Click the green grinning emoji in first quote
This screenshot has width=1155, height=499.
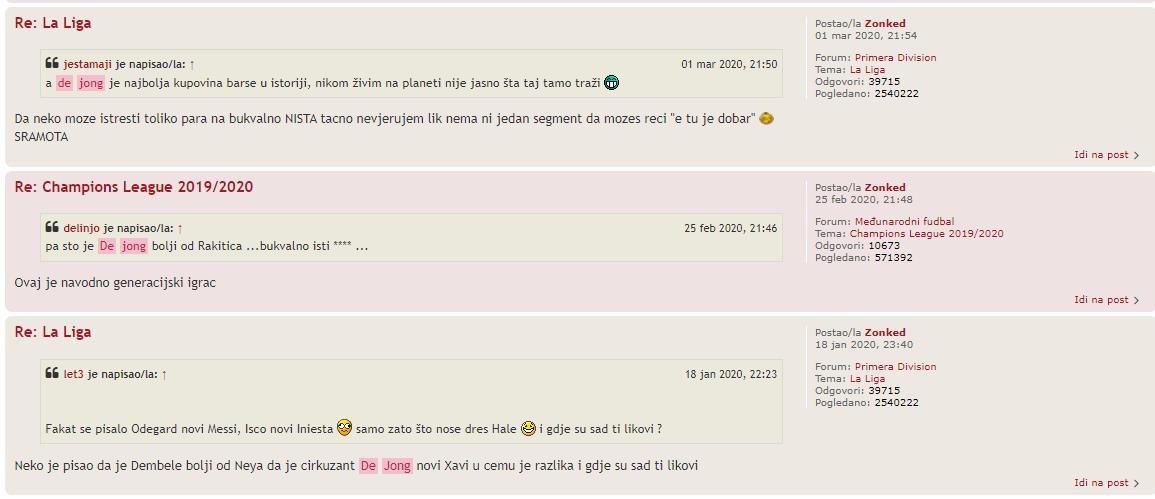611,83
